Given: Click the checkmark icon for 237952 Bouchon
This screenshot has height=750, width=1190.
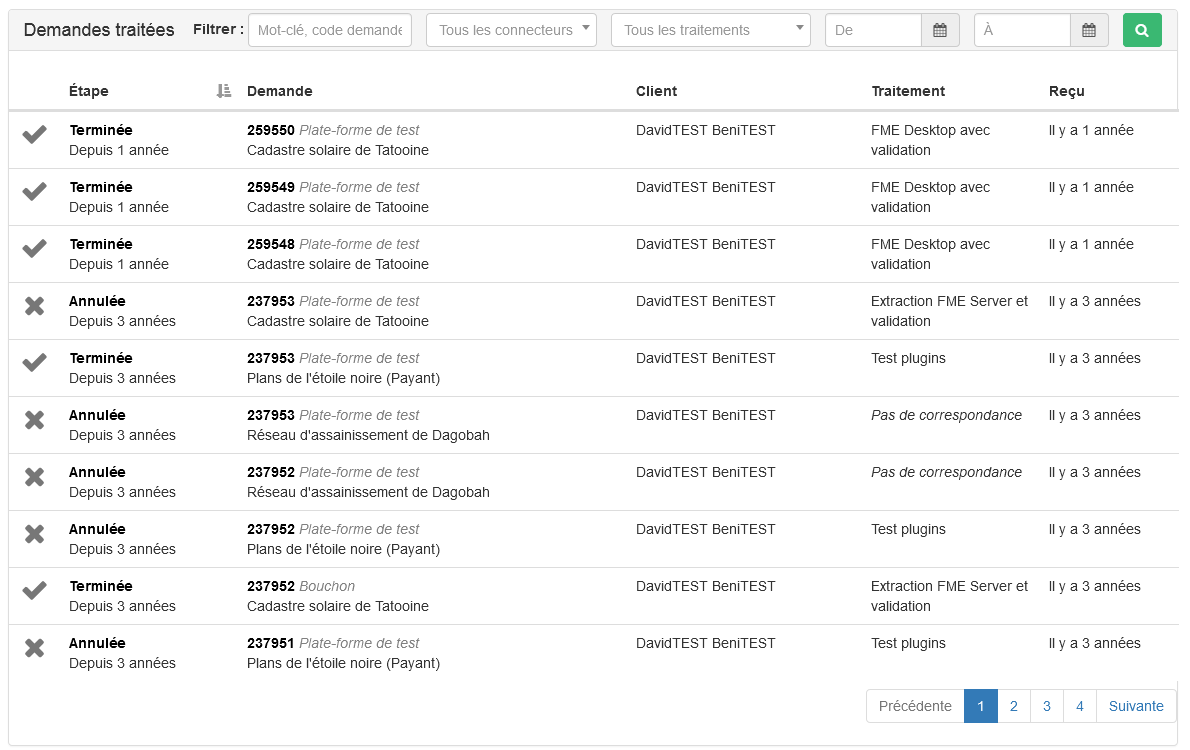Looking at the screenshot, I should (x=35, y=591).
